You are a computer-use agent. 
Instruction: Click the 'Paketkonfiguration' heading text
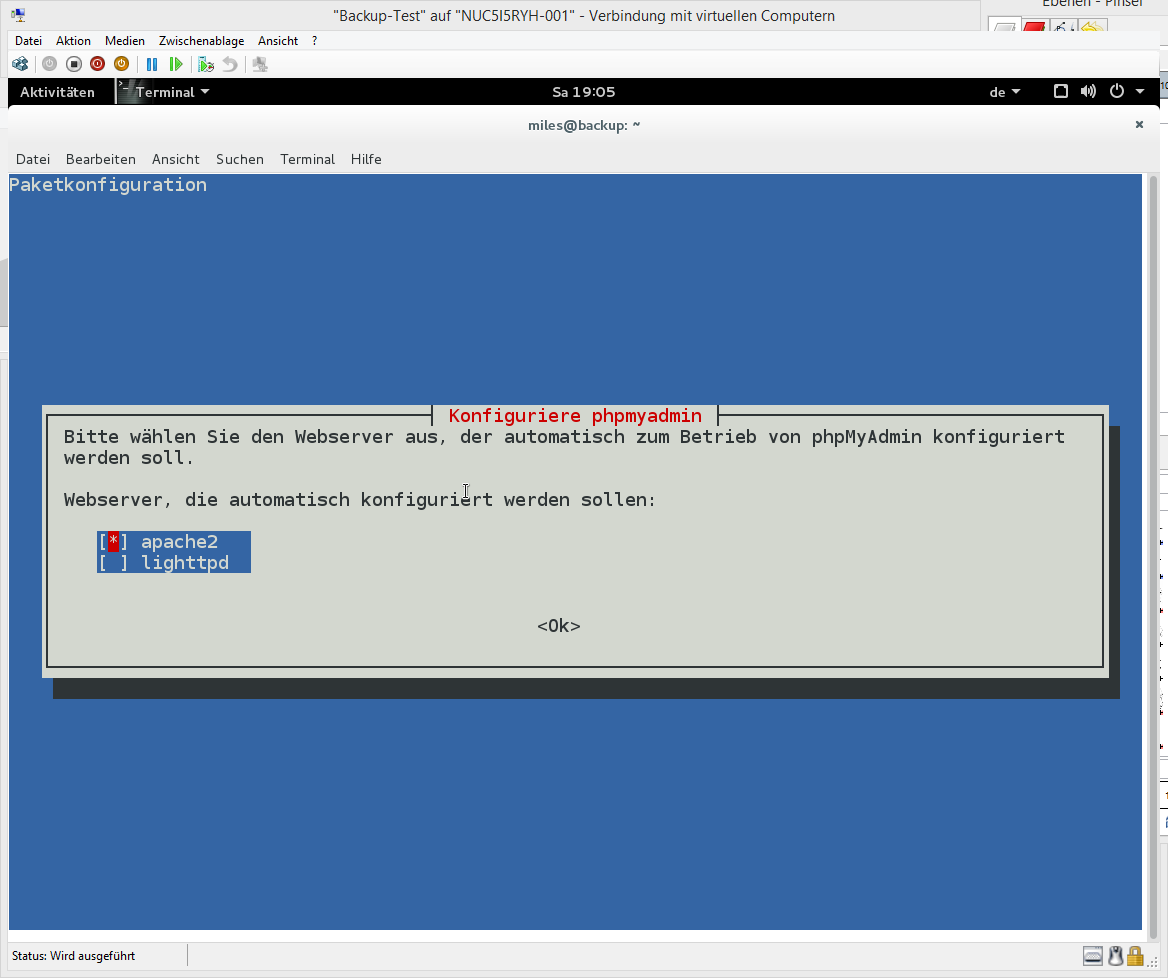coord(108,185)
